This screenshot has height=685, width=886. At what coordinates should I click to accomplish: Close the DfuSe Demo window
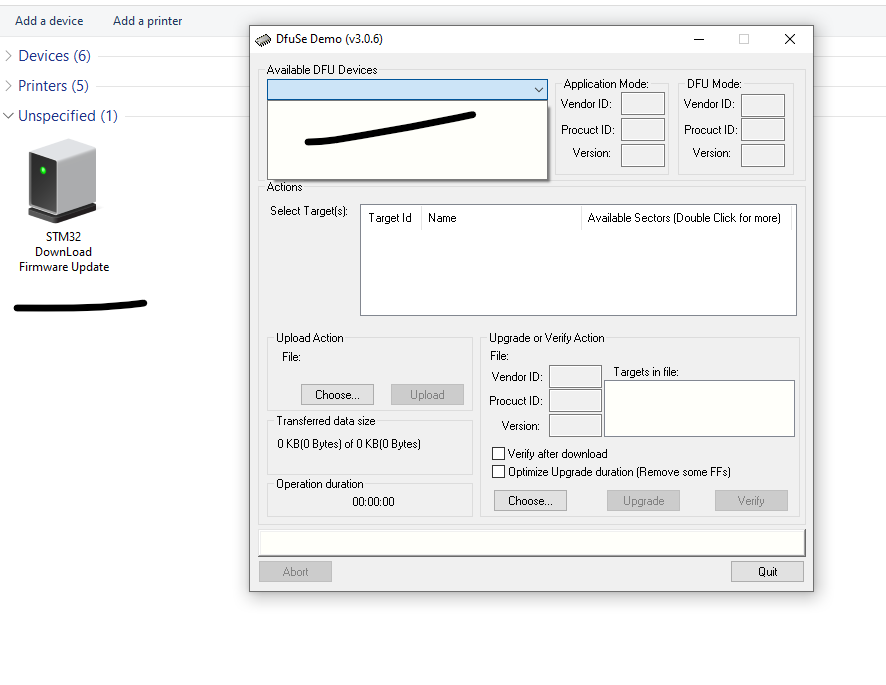pos(790,39)
